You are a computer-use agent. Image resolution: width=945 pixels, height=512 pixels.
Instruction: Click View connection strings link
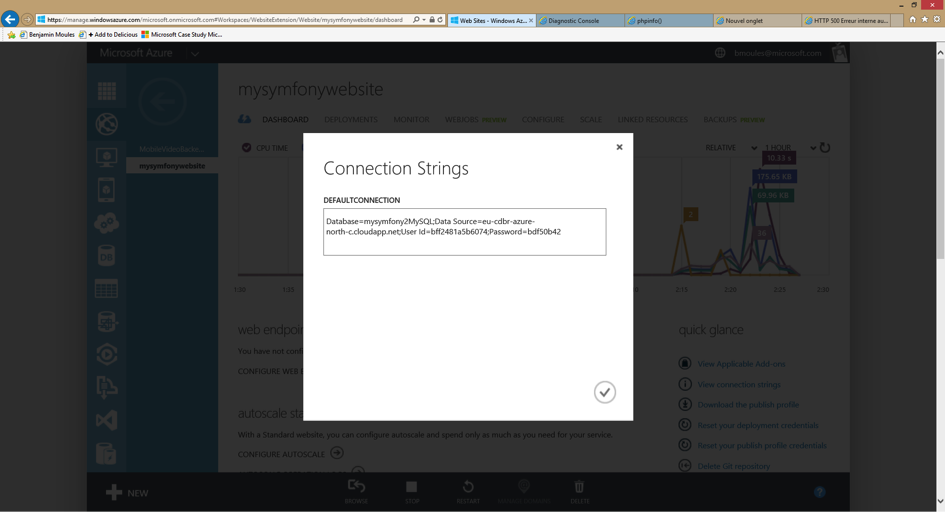click(x=739, y=384)
